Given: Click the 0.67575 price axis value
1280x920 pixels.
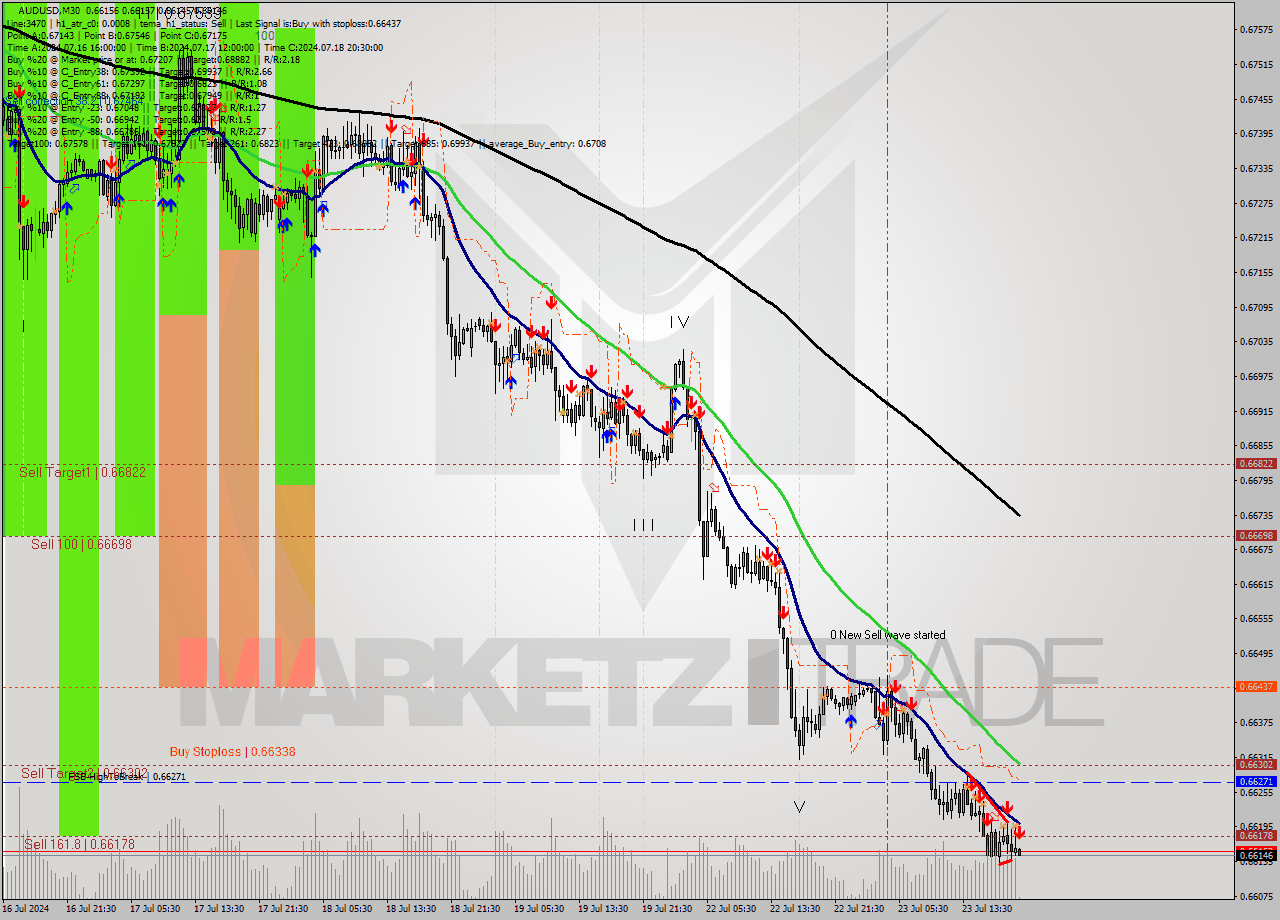Looking at the screenshot, I should [1256, 30].
